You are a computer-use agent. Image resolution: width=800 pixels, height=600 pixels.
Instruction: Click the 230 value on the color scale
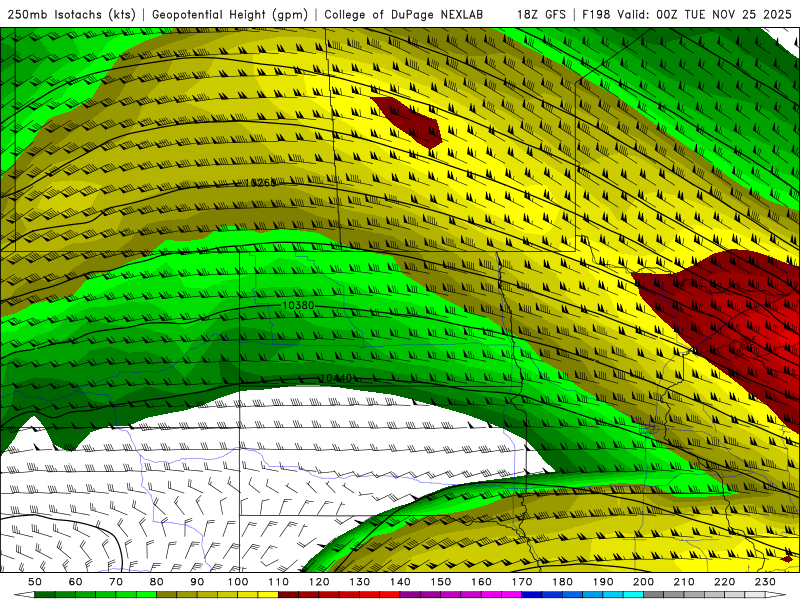point(766,582)
